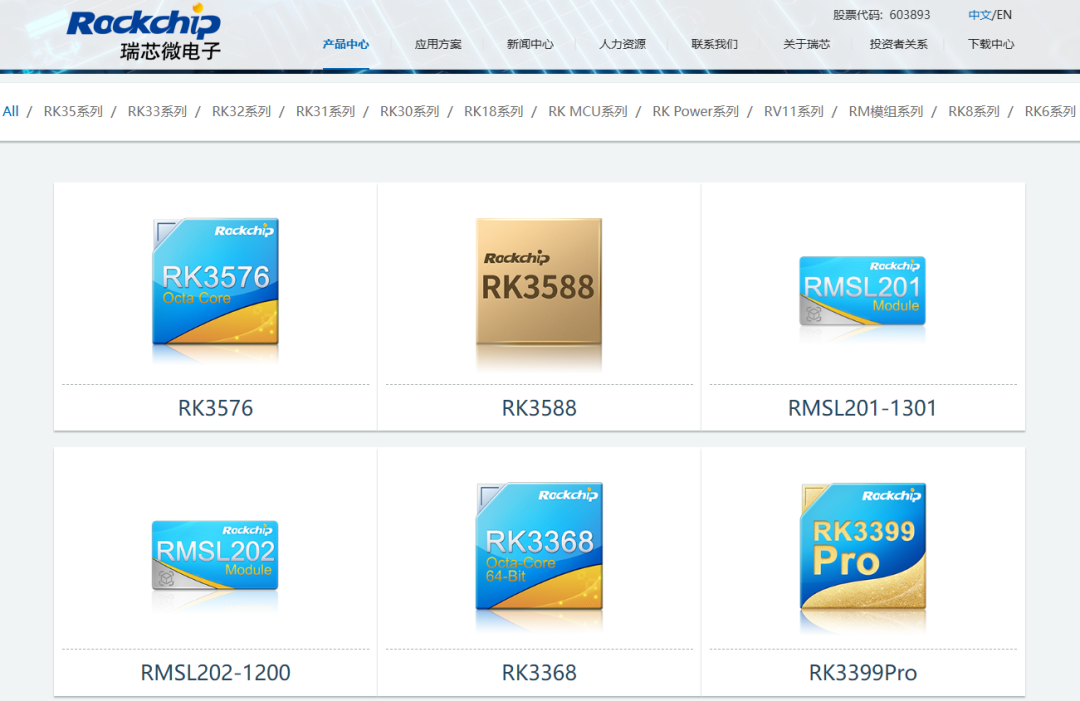Open the gold RK3588 chip image

[539, 282]
